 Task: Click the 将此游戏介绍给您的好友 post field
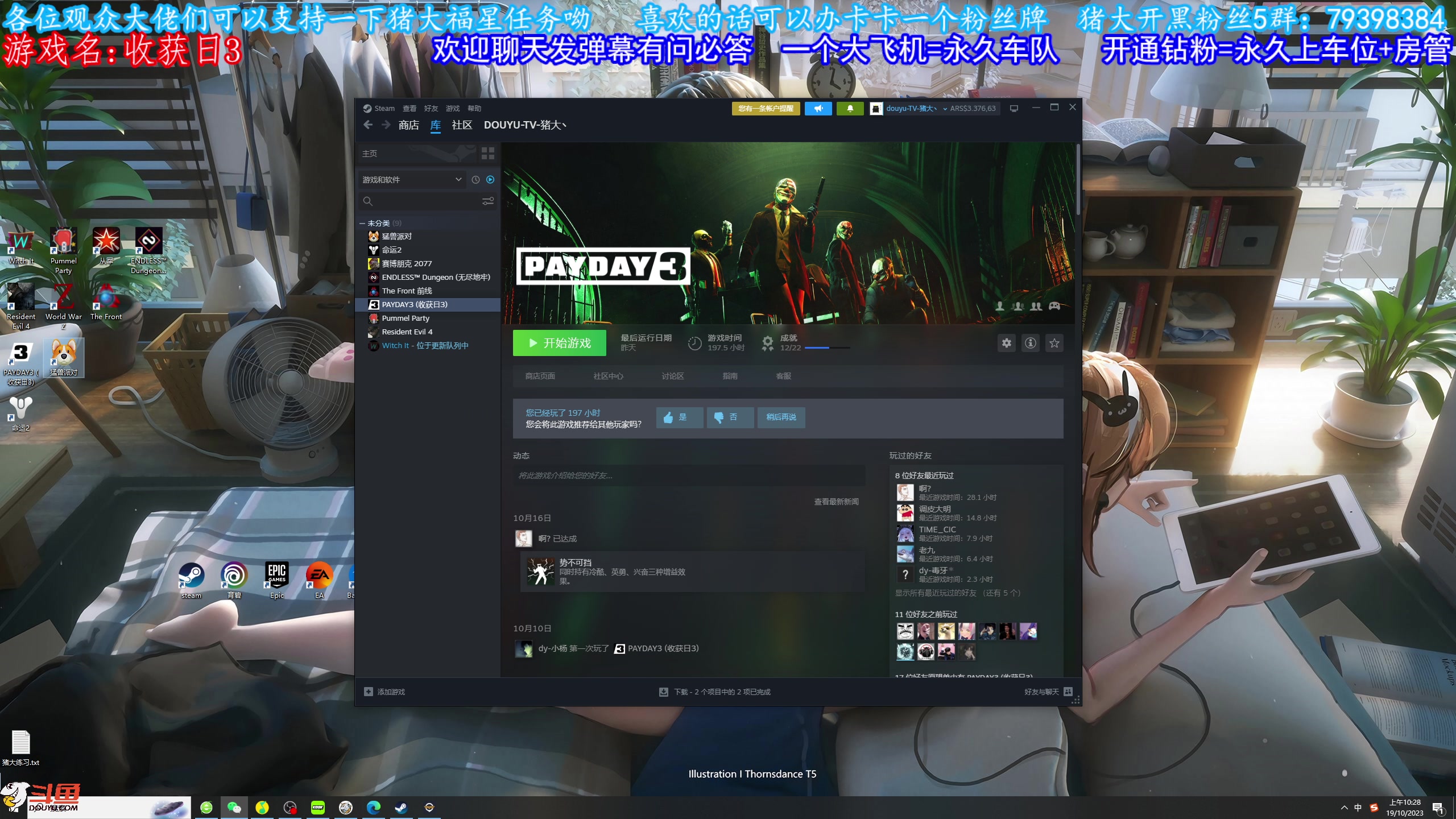click(689, 475)
